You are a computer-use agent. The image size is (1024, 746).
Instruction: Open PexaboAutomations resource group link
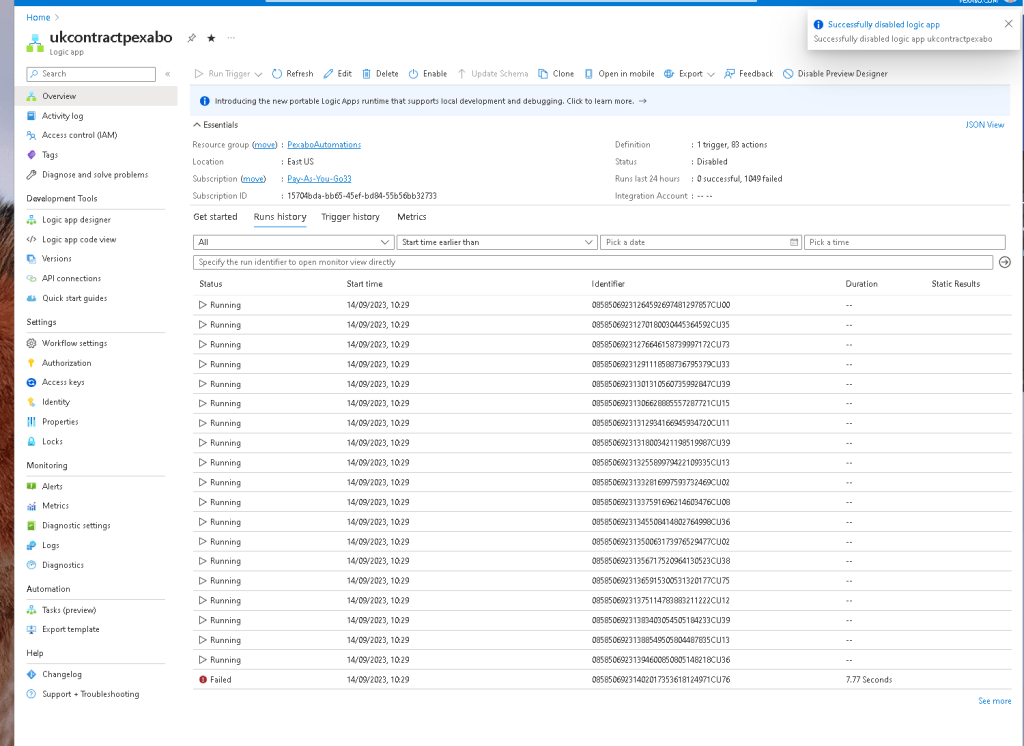(324, 144)
